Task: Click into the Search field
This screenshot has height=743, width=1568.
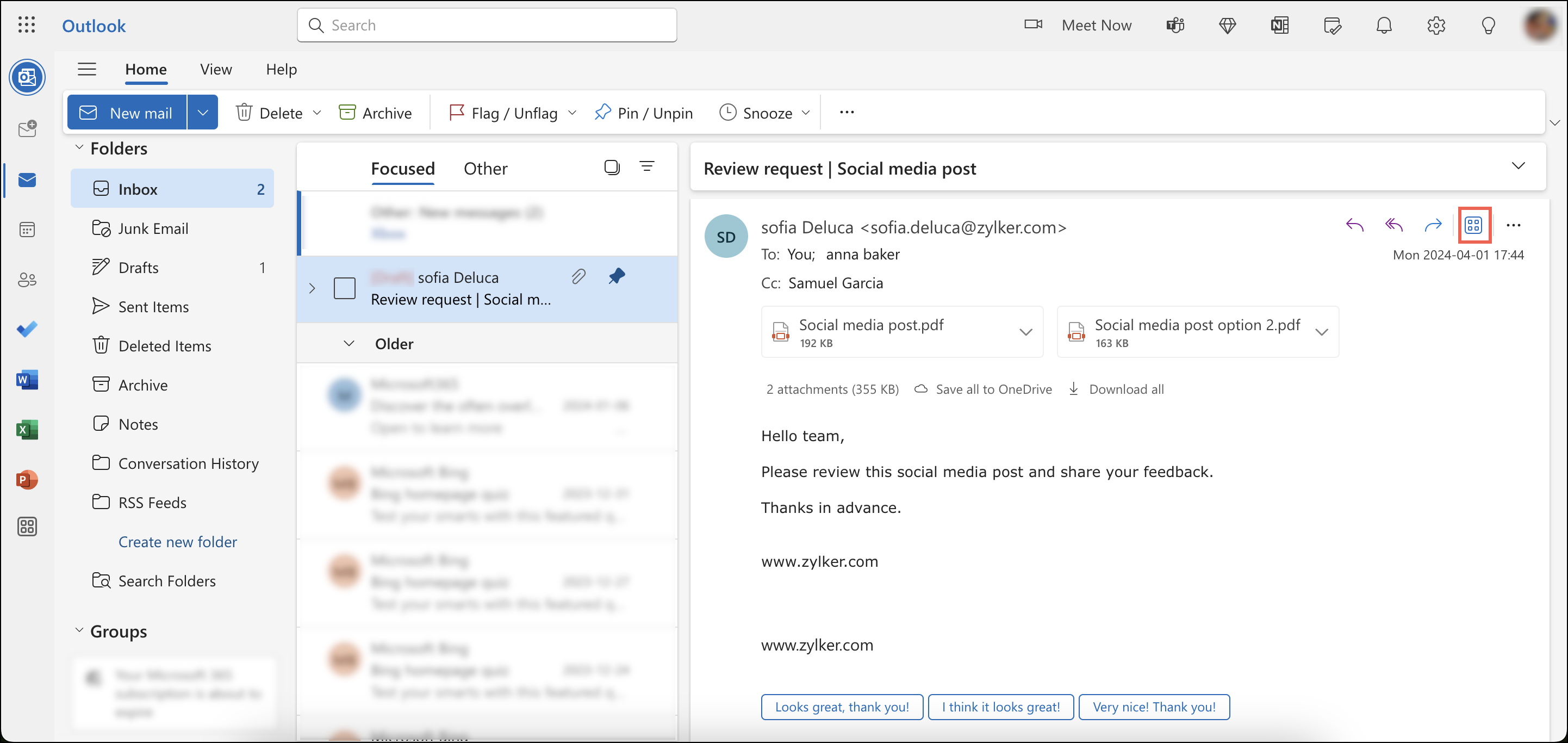Action: point(487,26)
